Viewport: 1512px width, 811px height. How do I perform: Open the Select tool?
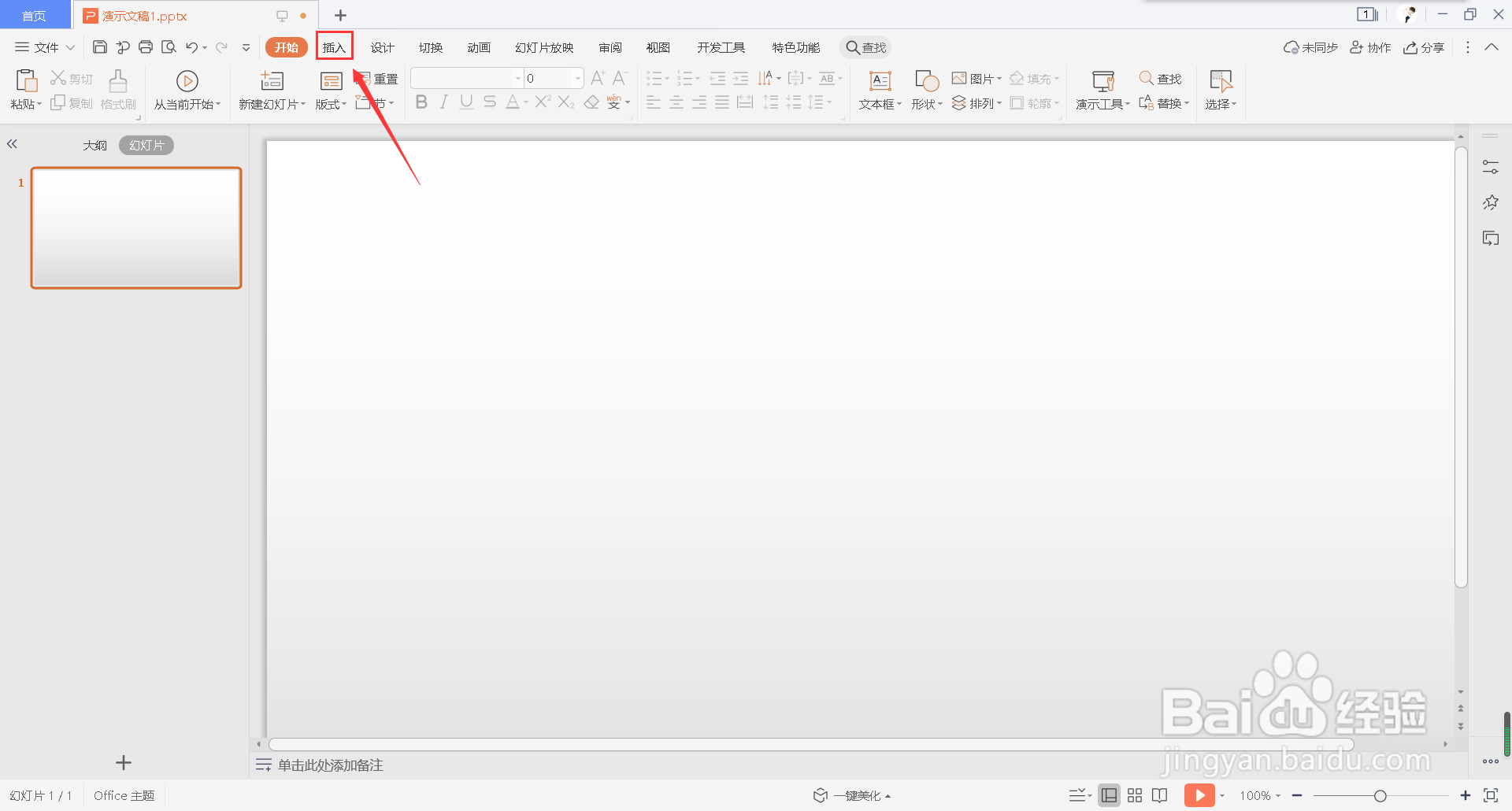point(1221,80)
